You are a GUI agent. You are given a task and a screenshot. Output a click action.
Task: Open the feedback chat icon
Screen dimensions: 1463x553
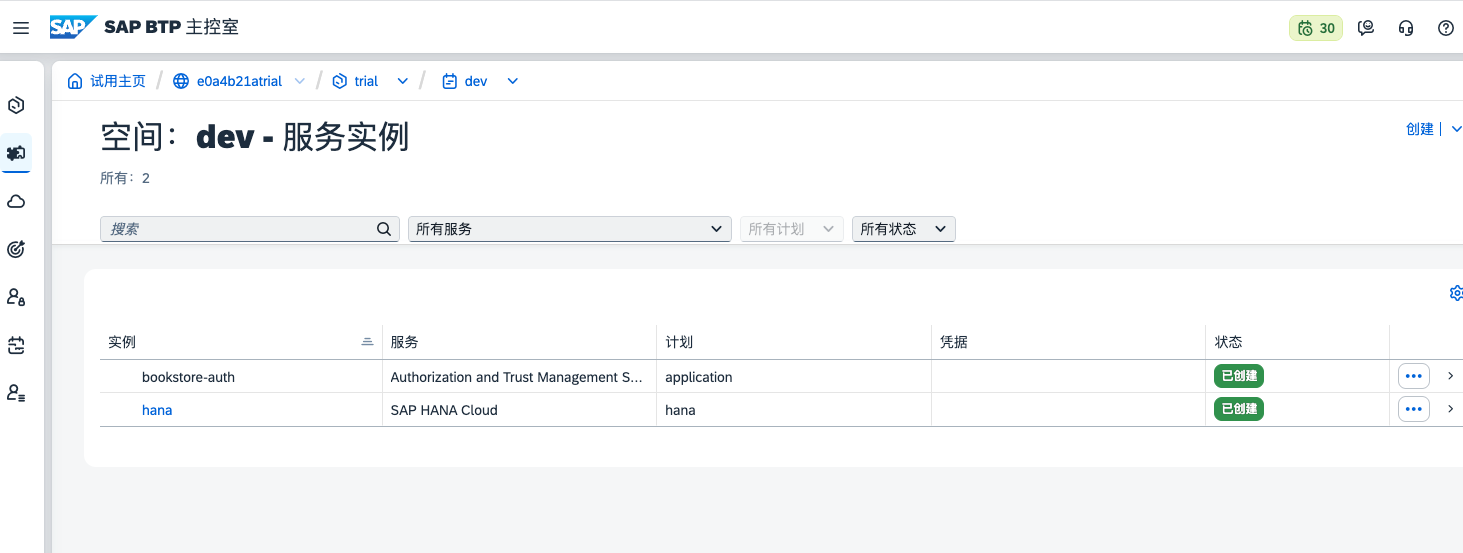point(1365,28)
